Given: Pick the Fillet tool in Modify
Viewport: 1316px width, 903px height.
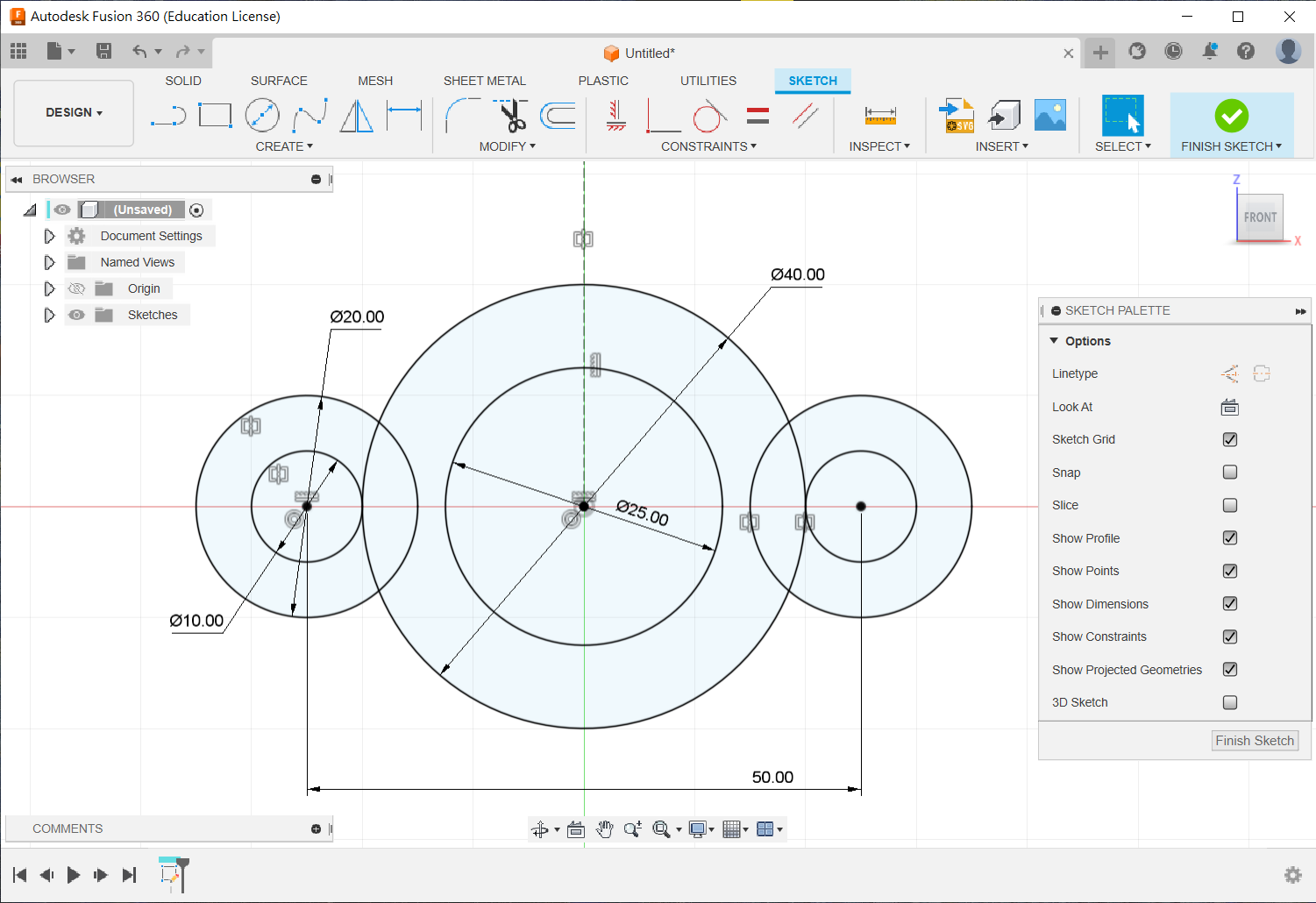Looking at the screenshot, I should [462, 116].
